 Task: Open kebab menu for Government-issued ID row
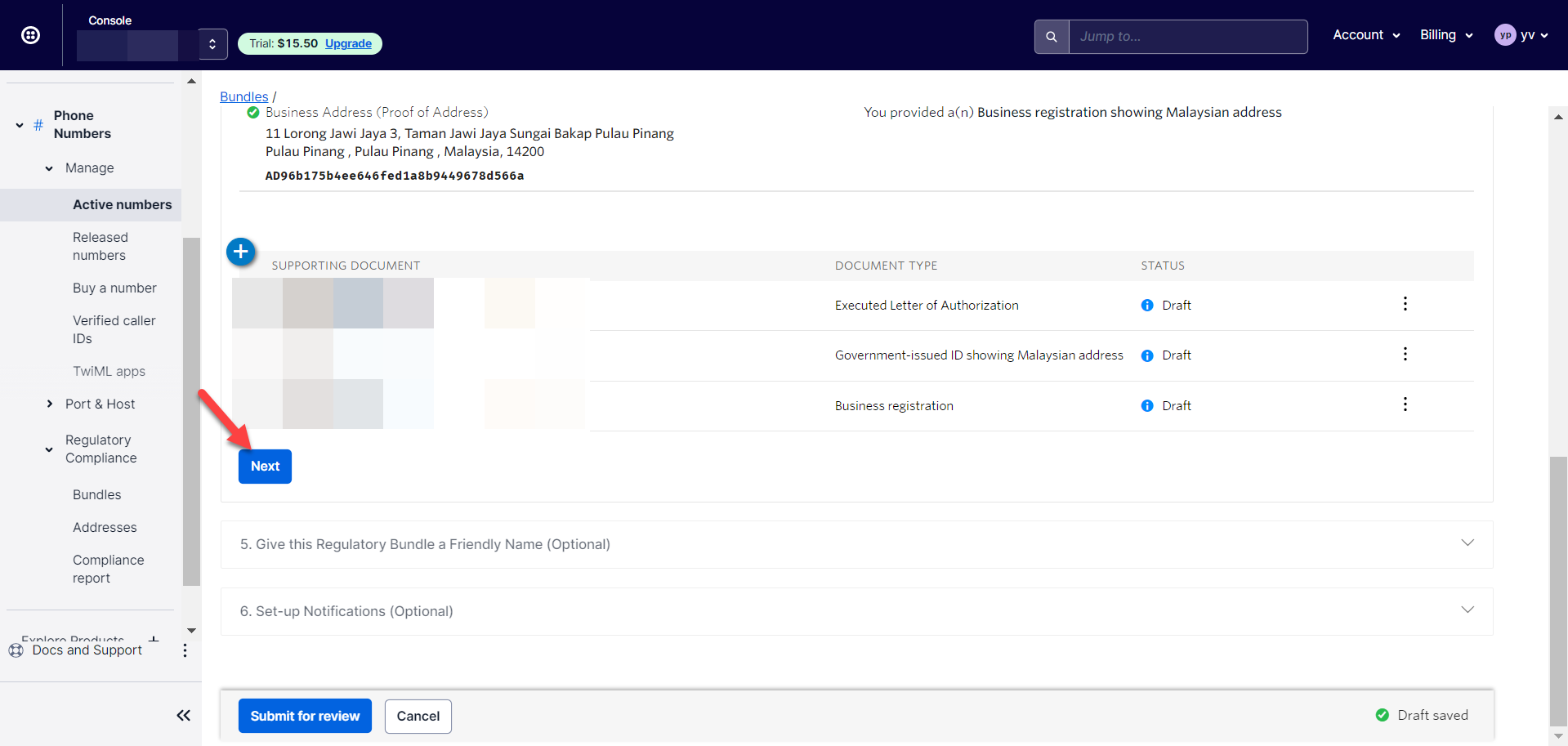pyautogui.click(x=1405, y=354)
